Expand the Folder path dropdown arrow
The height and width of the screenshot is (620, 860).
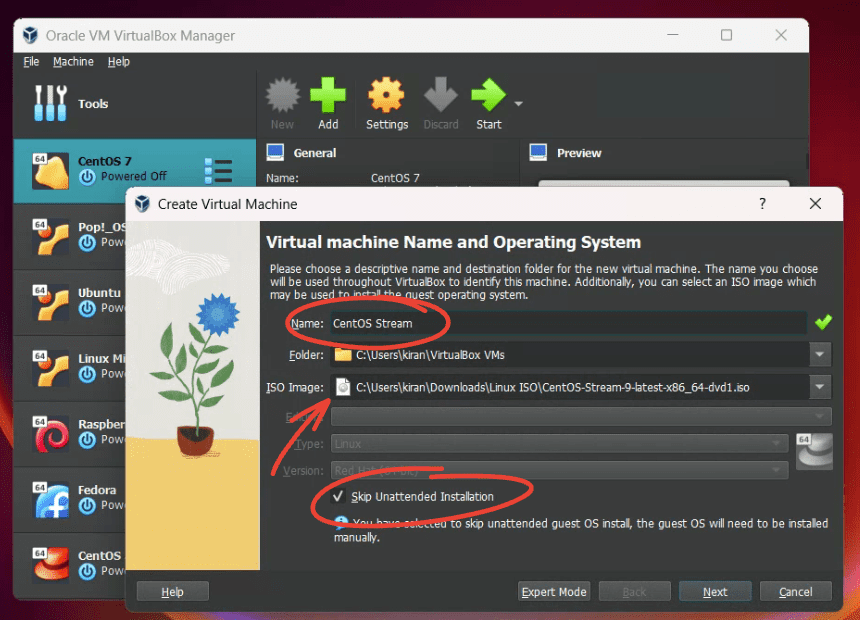pos(819,354)
